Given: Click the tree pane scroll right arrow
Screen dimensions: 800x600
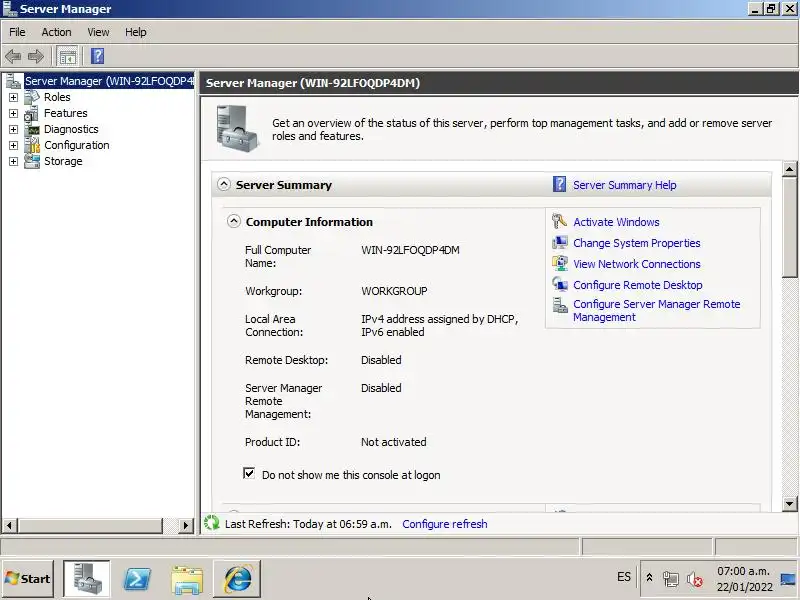Looking at the screenshot, I should tap(186, 525).
